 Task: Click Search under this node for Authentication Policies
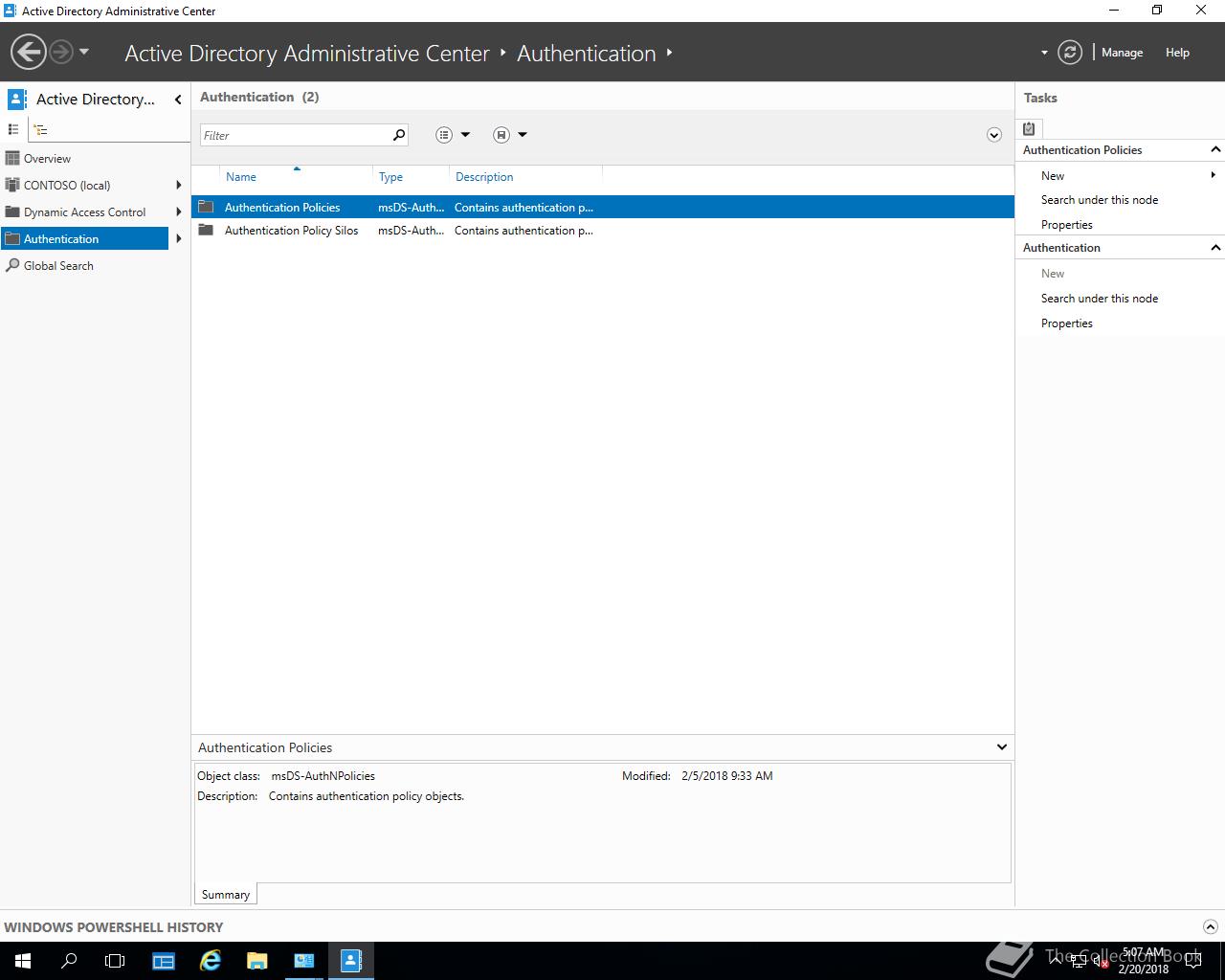pyautogui.click(x=1100, y=200)
